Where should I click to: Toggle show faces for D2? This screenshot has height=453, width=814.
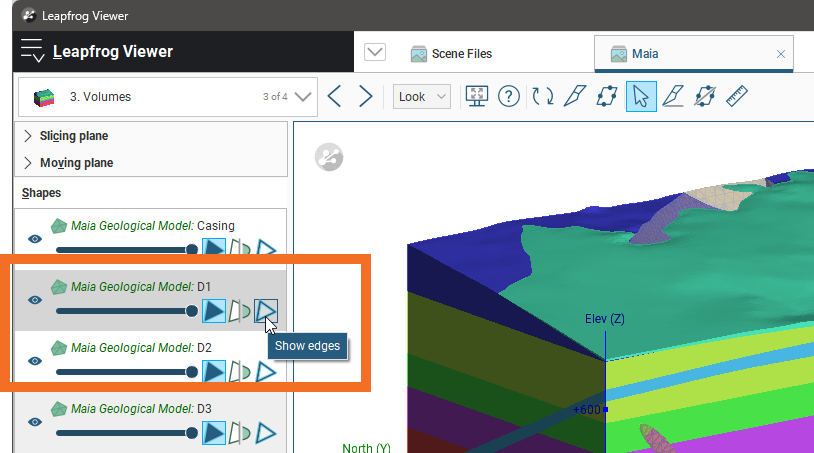(214, 372)
